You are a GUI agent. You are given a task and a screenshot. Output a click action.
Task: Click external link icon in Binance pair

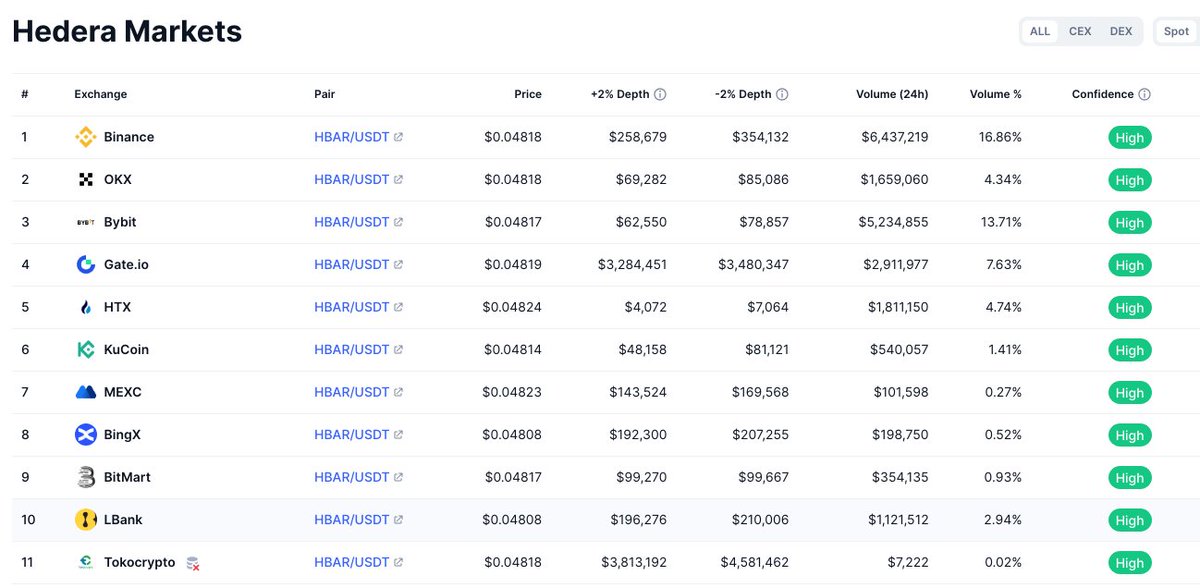pyautogui.click(x=398, y=137)
